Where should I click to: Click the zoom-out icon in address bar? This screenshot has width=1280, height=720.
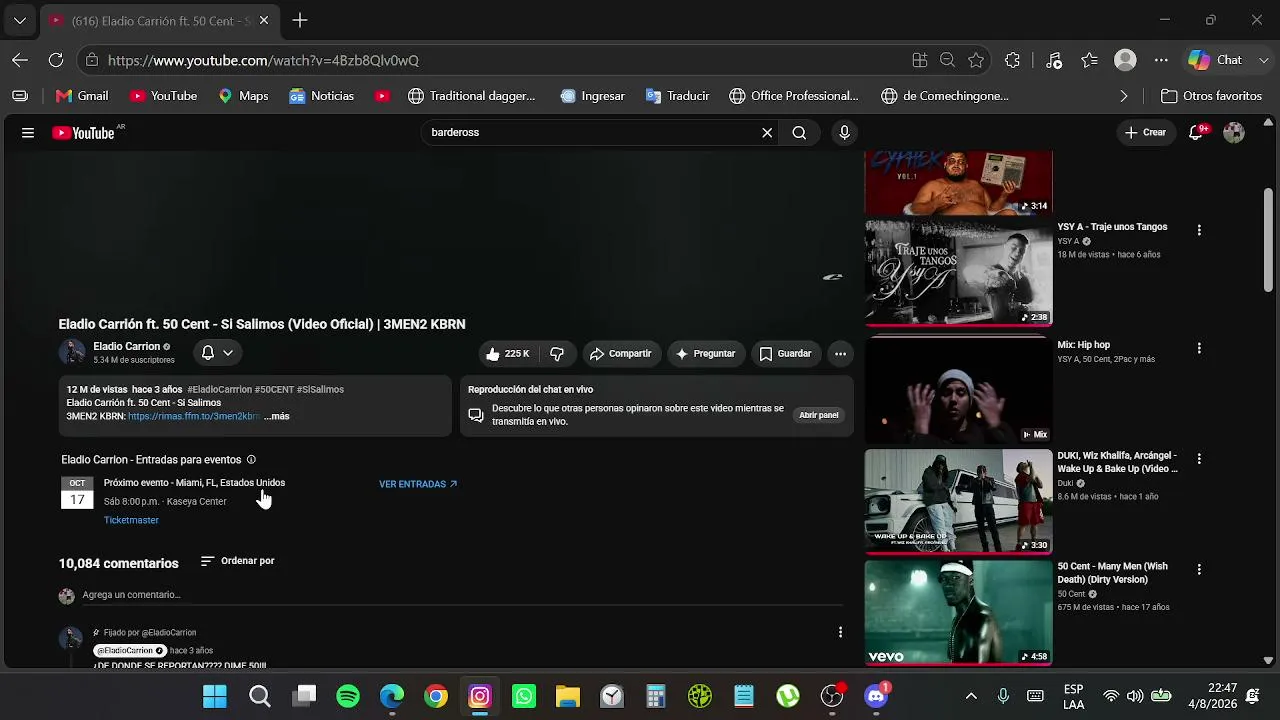[x=948, y=60]
